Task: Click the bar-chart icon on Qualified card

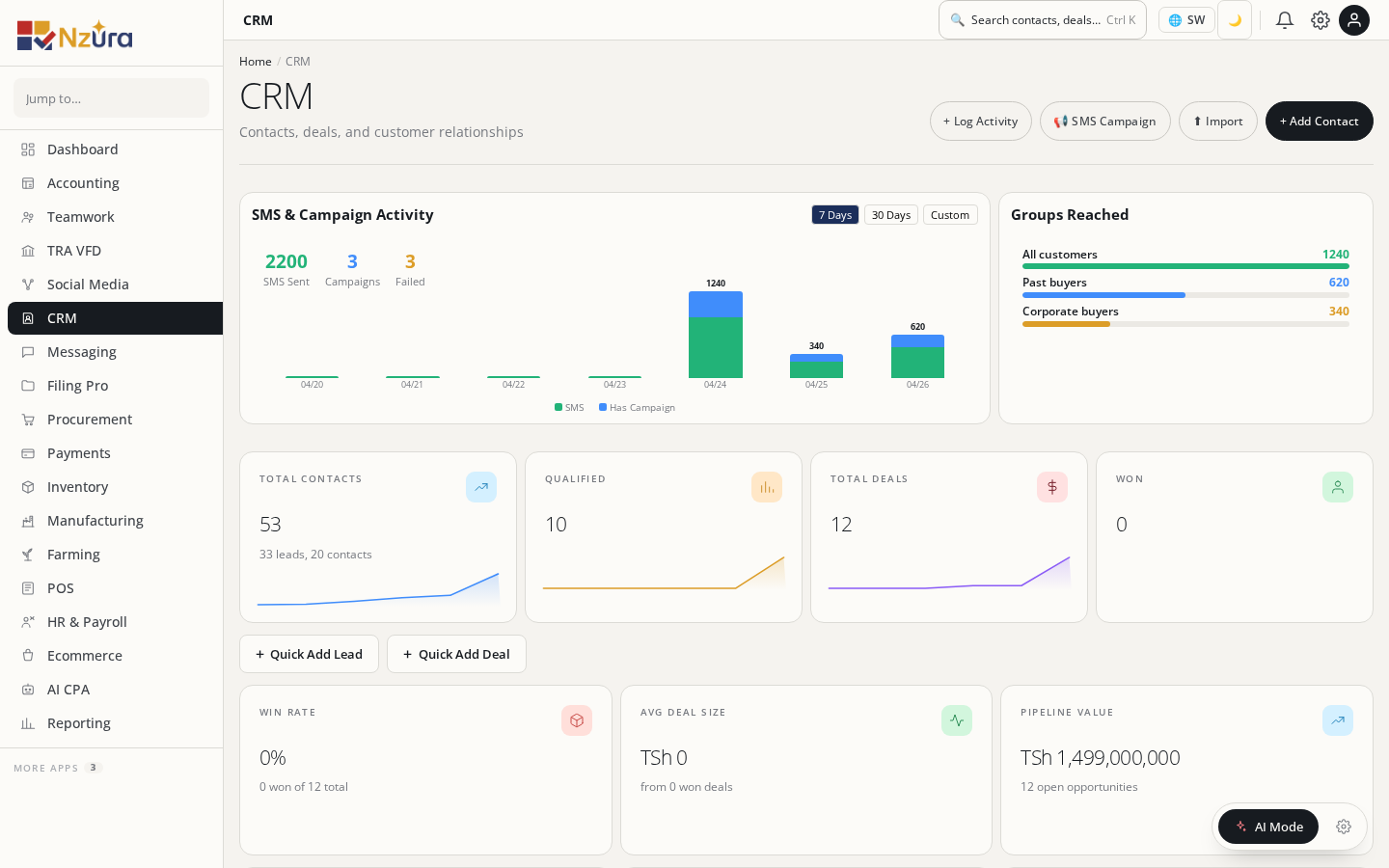Action: pyautogui.click(x=767, y=487)
